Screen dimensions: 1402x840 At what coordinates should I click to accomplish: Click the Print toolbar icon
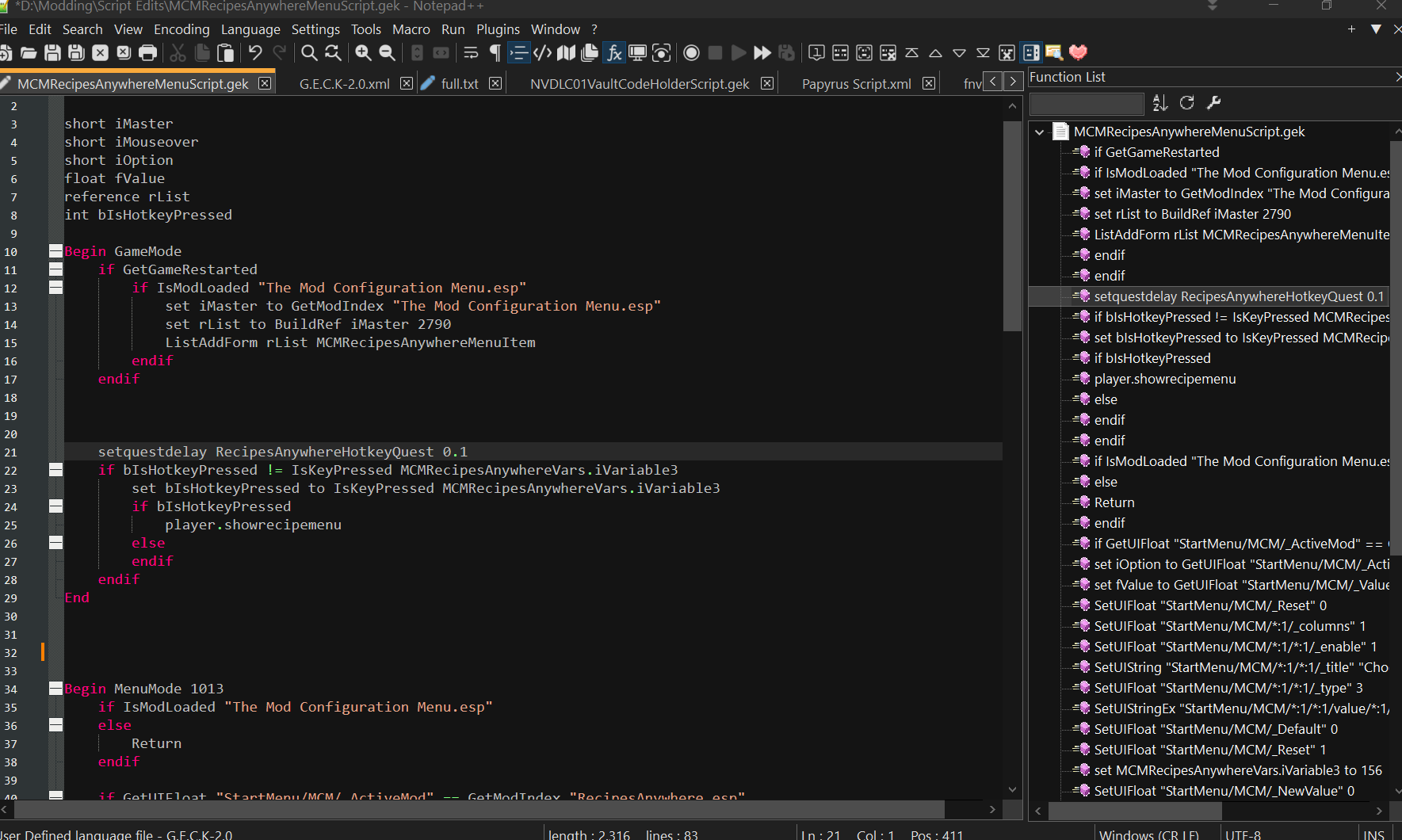point(147,53)
